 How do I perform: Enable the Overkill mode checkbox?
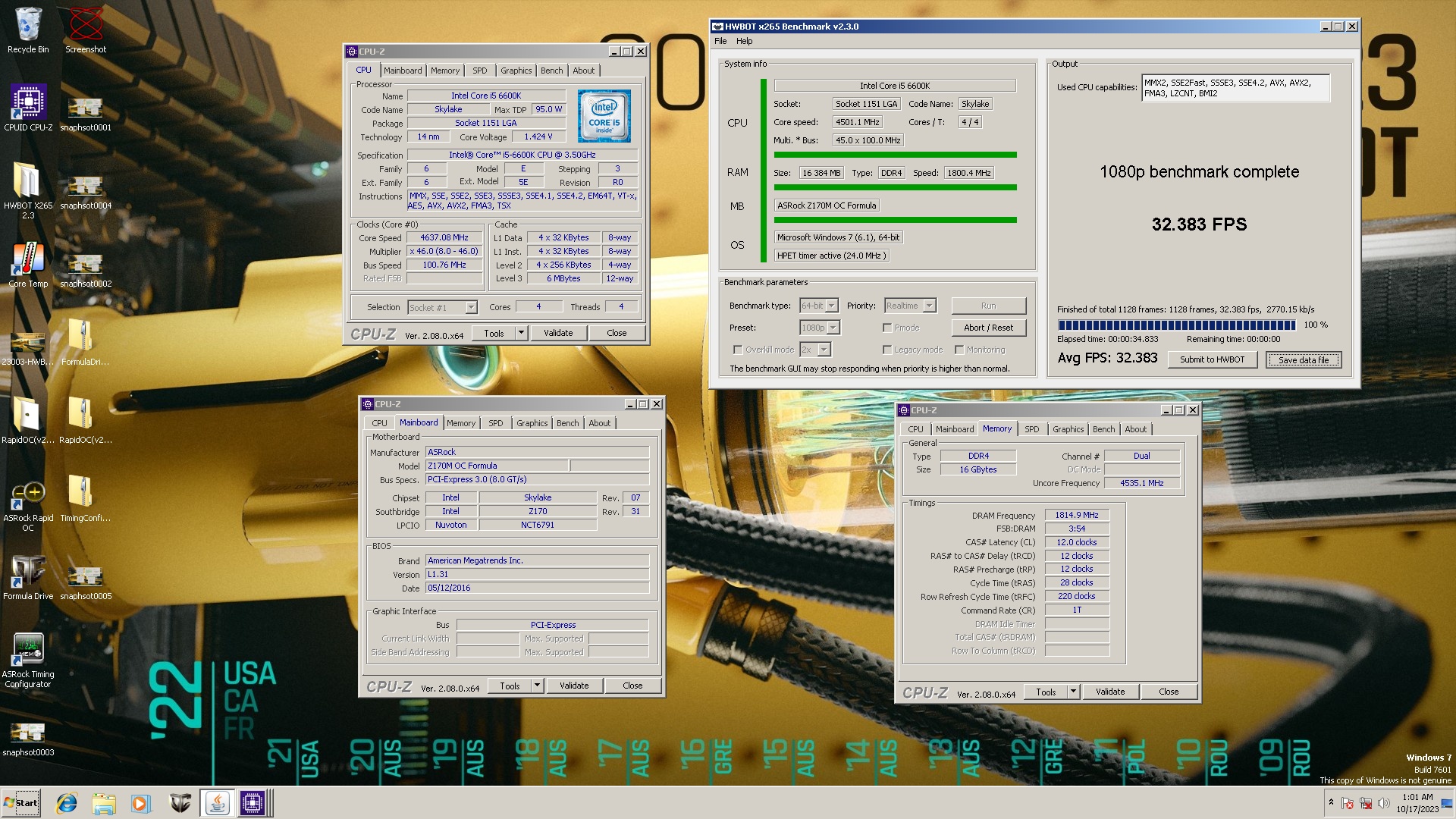coord(738,350)
